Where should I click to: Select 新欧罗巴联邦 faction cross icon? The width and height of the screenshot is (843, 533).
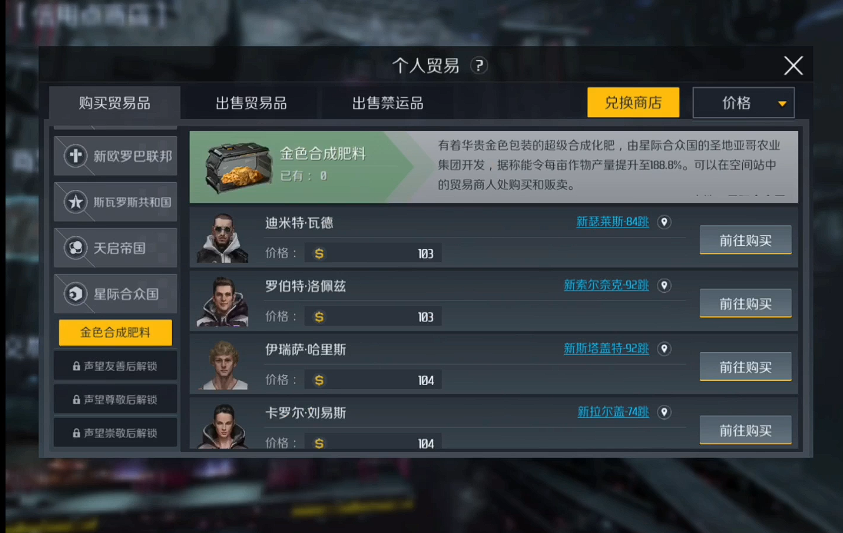pyautogui.click(x=75, y=156)
